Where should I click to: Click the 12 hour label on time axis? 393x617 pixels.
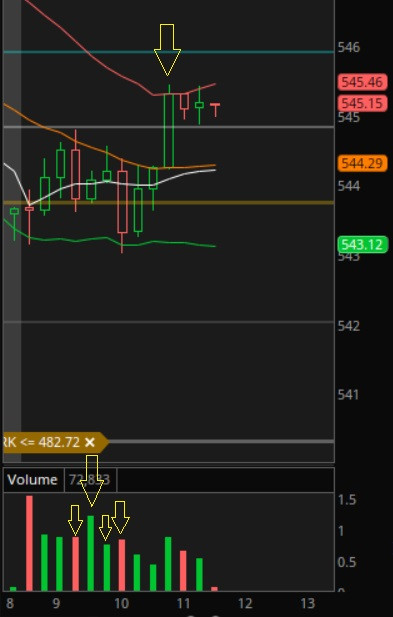pyautogui.click(x=245, y=603)
